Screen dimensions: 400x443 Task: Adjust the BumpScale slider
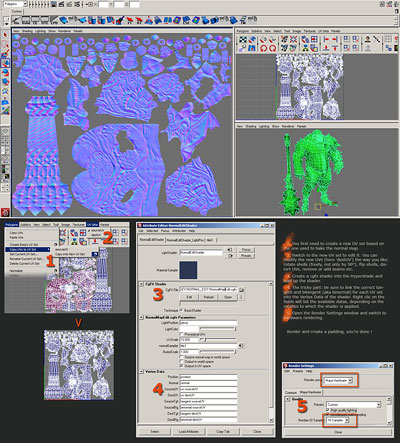(218, 352)
